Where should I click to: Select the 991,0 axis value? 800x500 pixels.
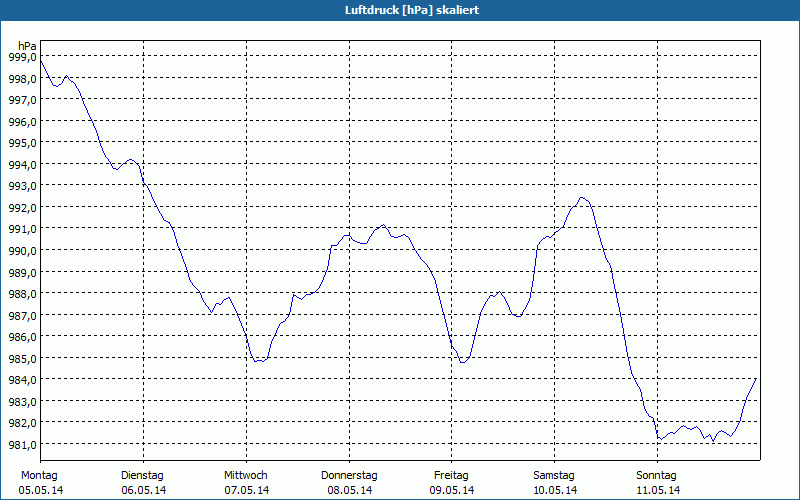tap(22, 229)
